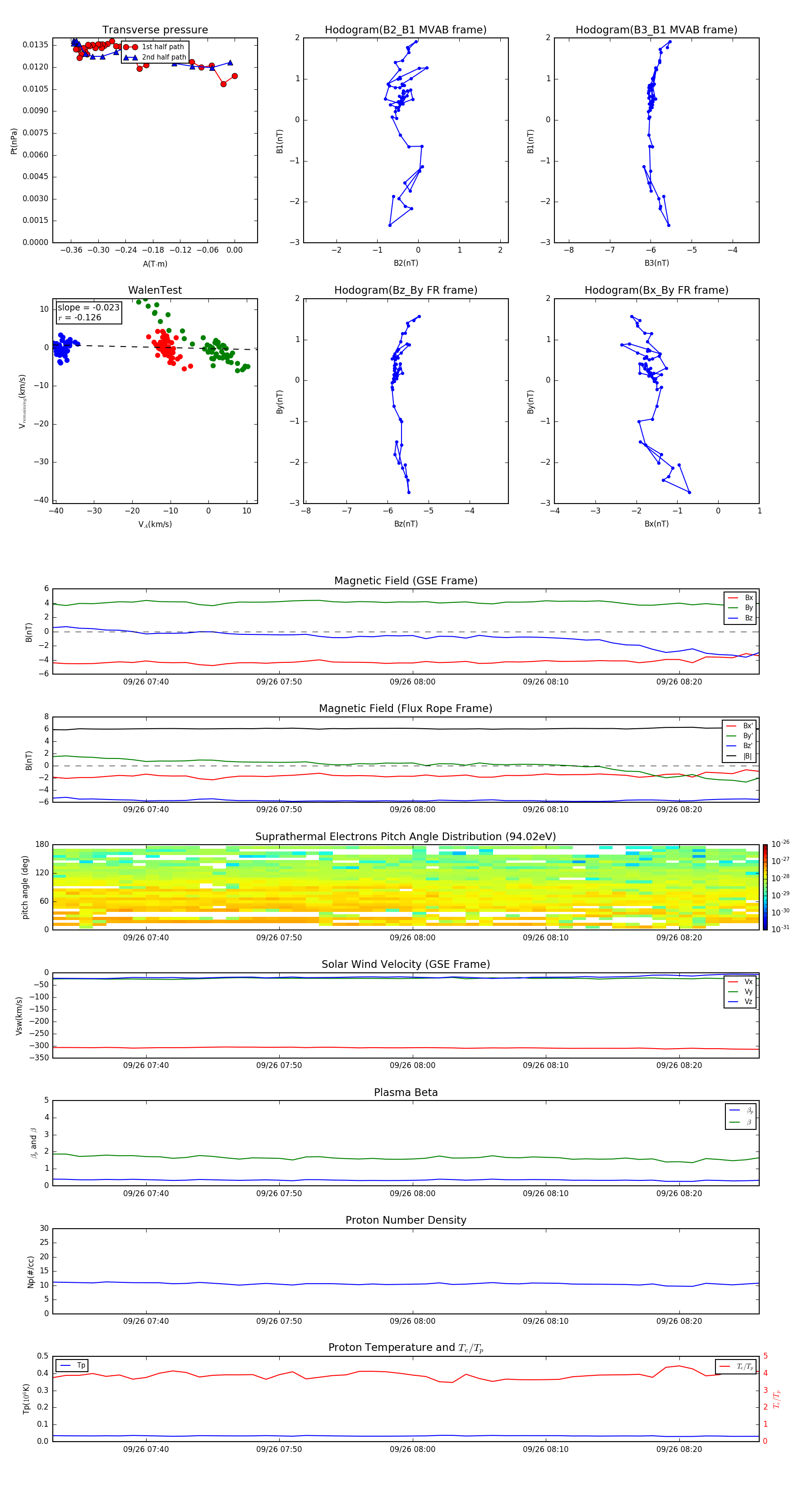Click the 'Proton Number Density' title
The height and width of the screenshot is (1489, 812).
tap(406, 1220)
